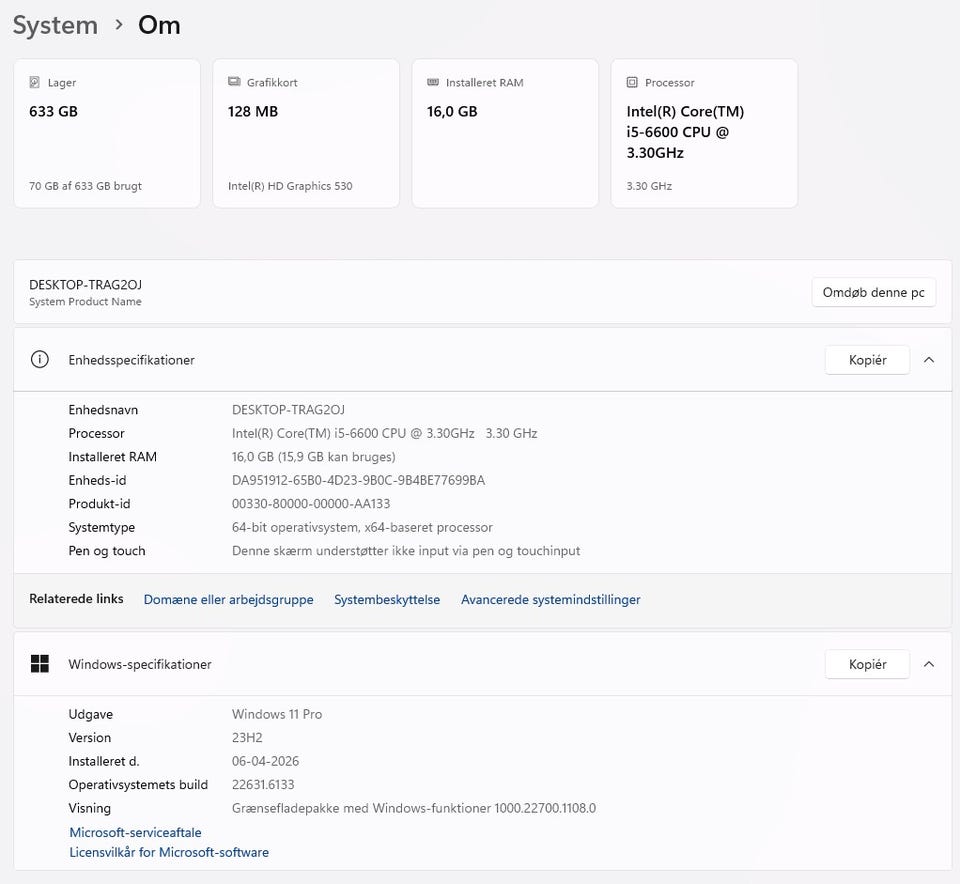Click the Windows logo icon
The width and height of the screenshot is (960, 884).
[40, 664]
